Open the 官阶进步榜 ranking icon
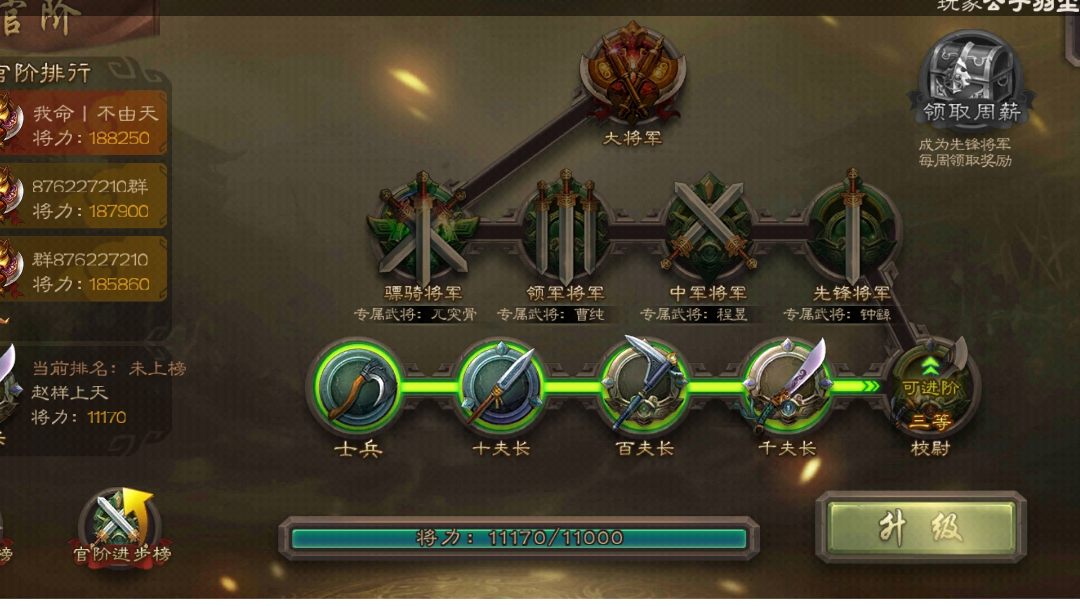 pos(121,527)
